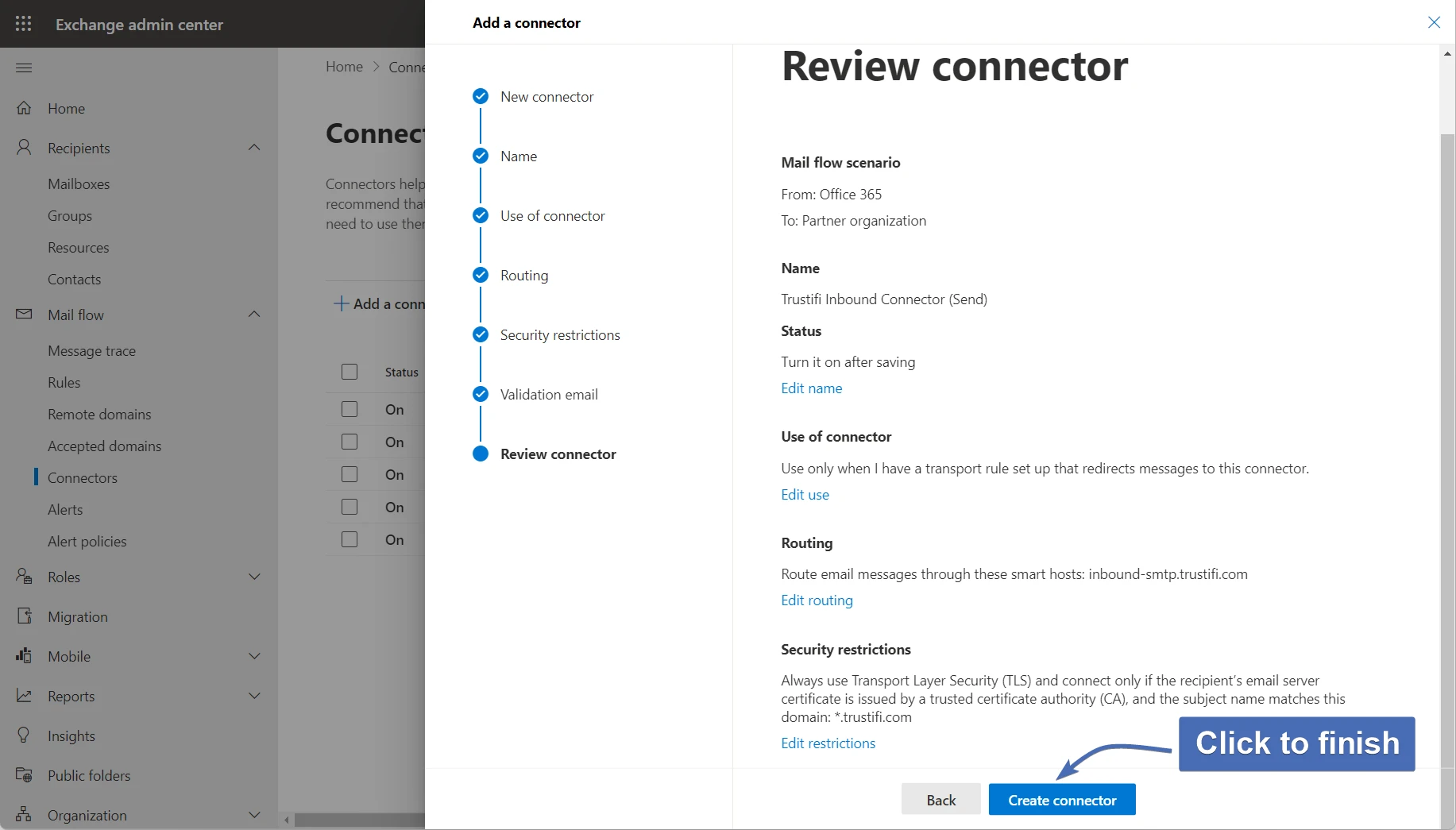
Task: Click the Public folders icon
Action: click(24, 775)
